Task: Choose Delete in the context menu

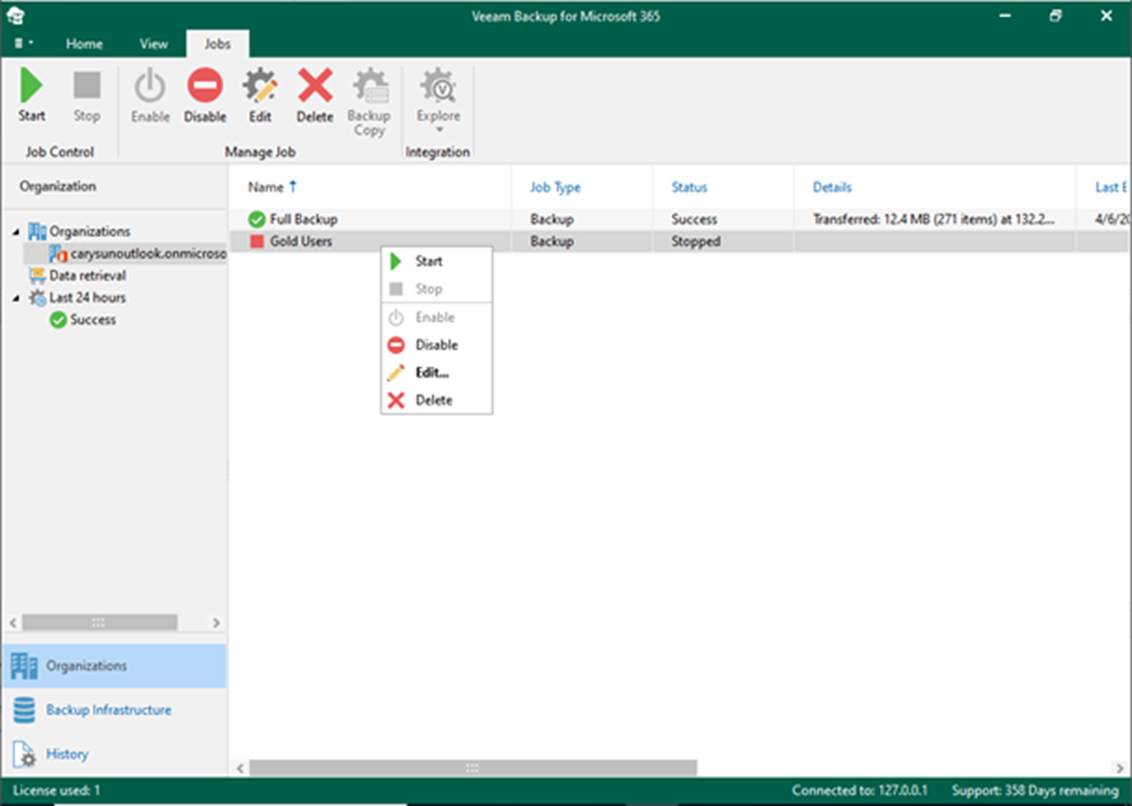Action: pyautogui.click(x=436, y=400)
